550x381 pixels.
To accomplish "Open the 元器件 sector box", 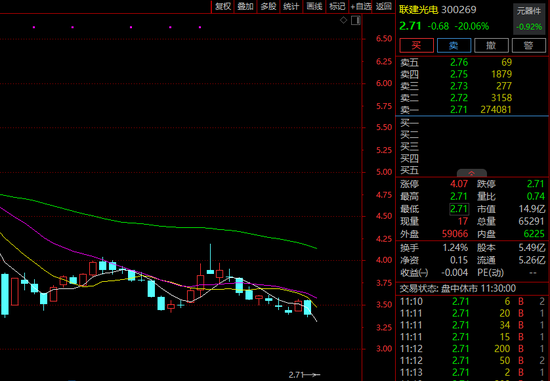I will pyautogui.click(x=529, y=19).
